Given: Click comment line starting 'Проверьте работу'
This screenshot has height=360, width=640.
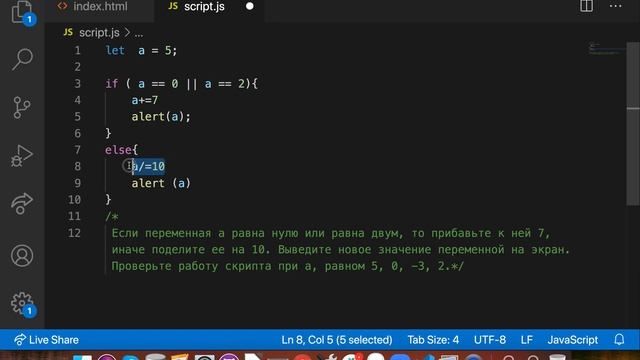Looking at the screenshot, I should [x=288, y=266].
